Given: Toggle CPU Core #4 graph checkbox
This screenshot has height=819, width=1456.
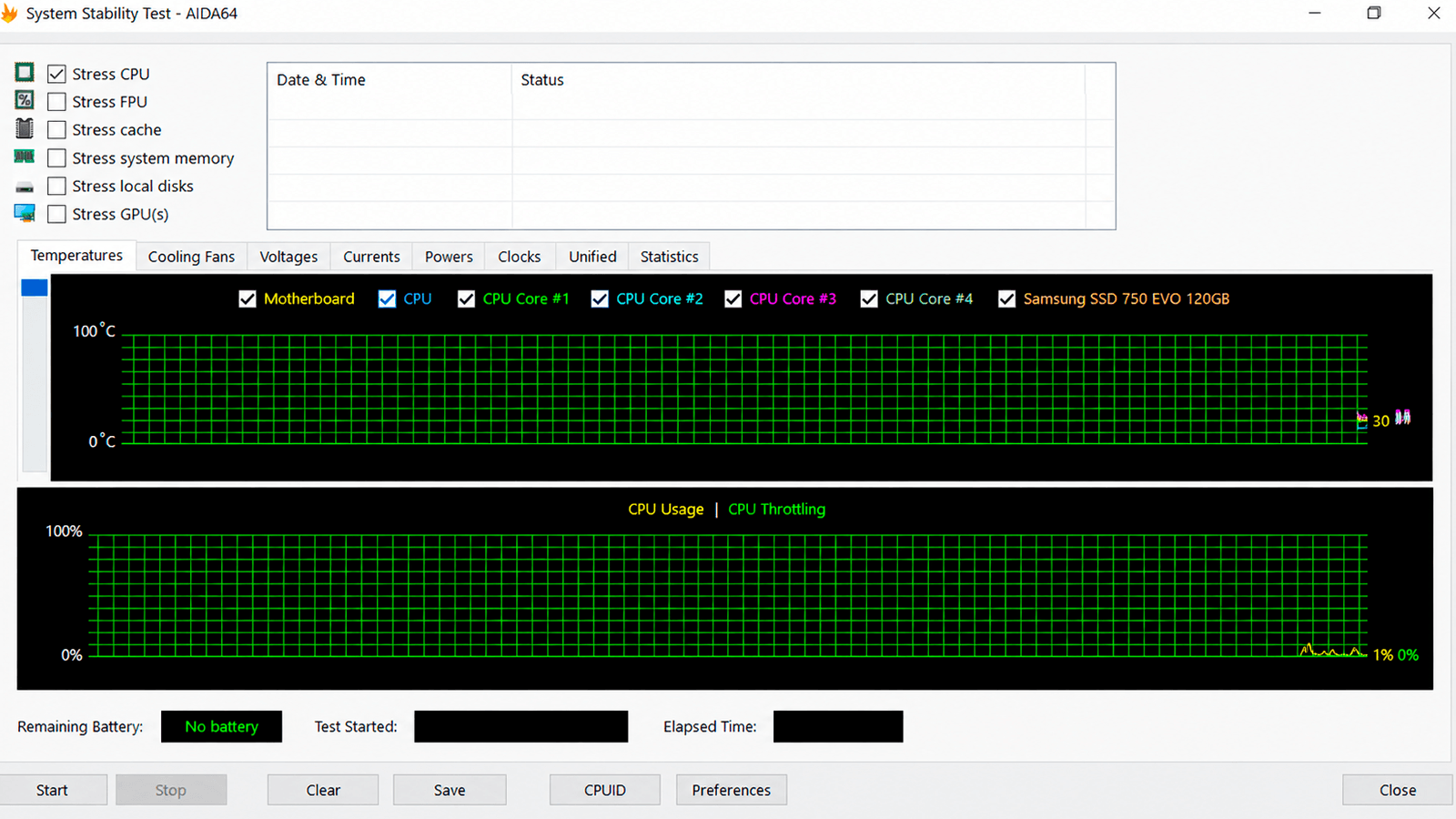Looking at the screenshot, I should click(x=869, y=298).
